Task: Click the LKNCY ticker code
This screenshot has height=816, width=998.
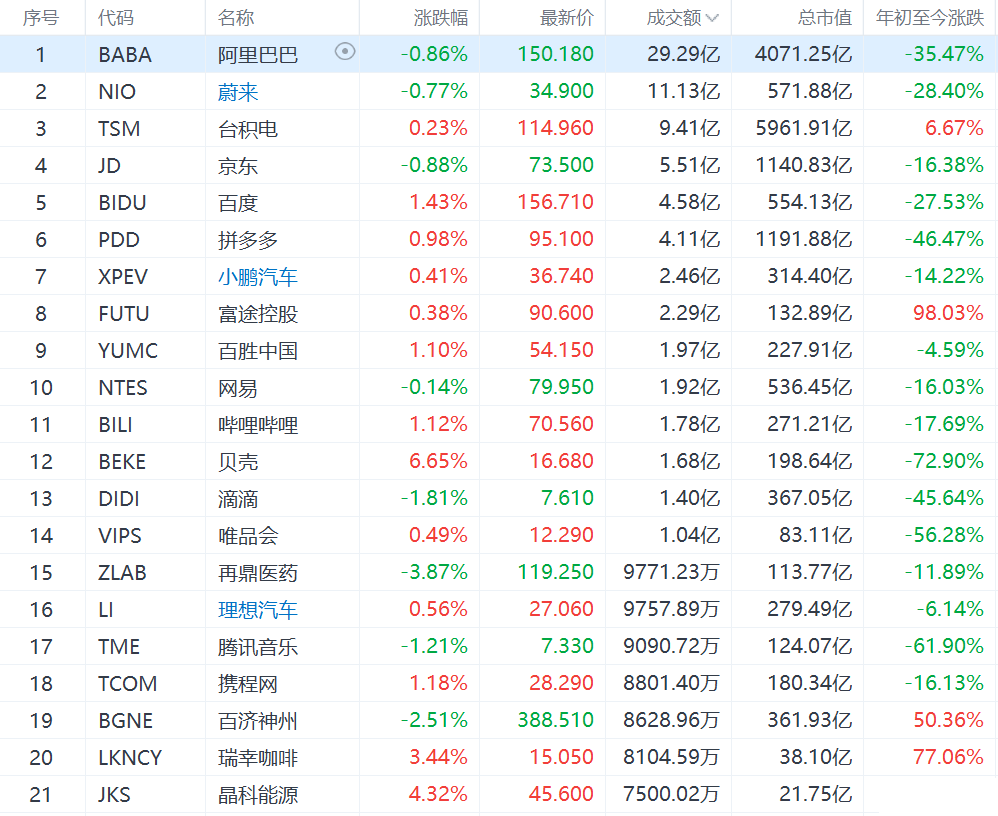Action: [x=130, y=758]
